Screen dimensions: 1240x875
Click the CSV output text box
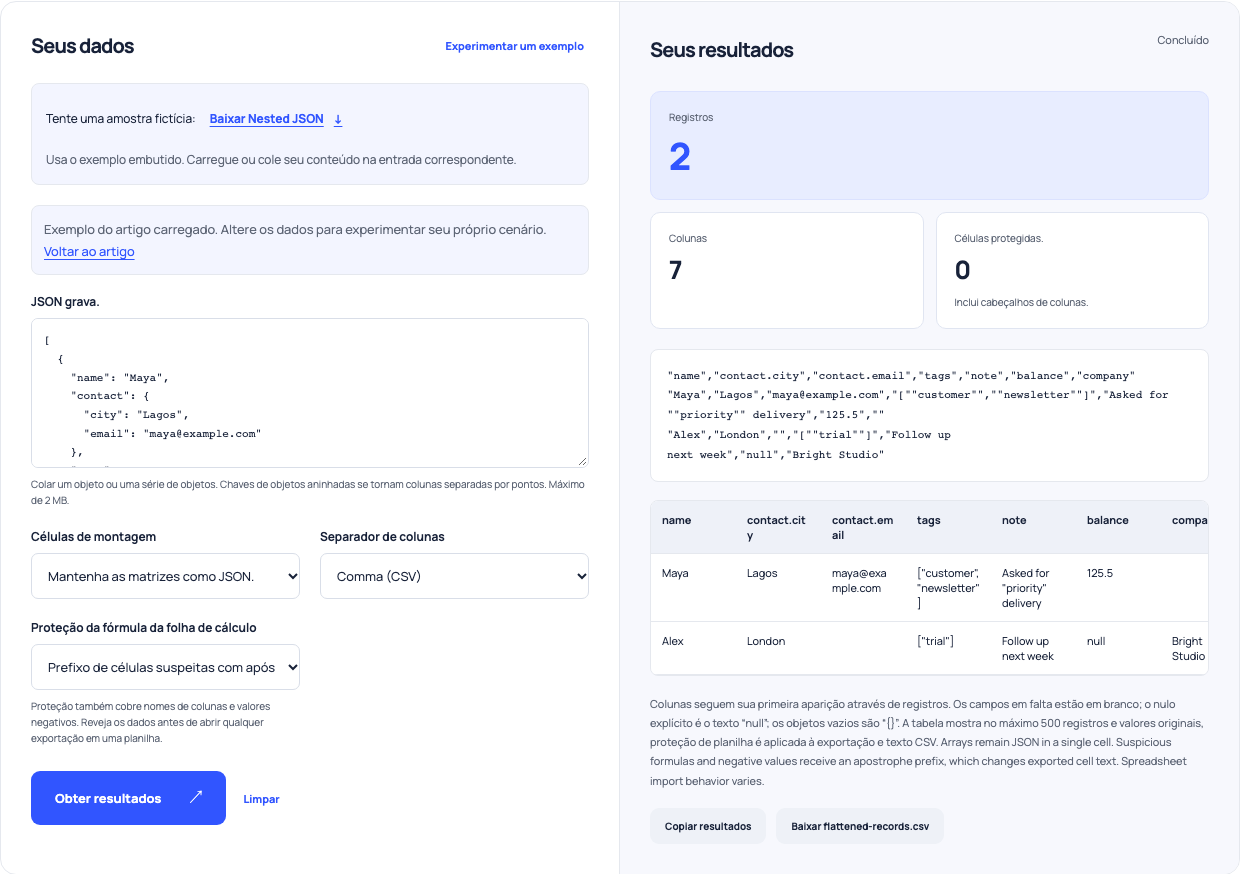(929, 415)
